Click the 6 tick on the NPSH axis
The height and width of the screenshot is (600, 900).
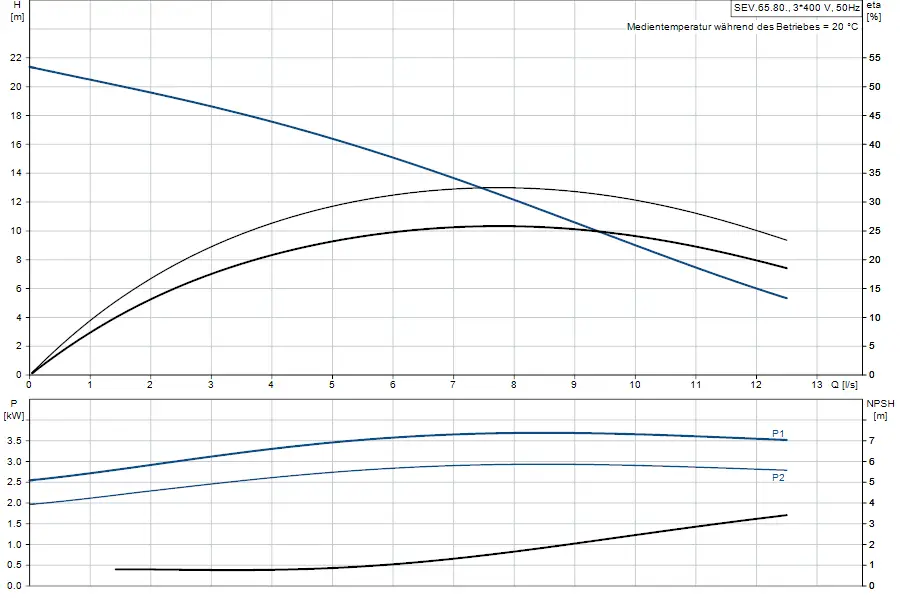872,462
